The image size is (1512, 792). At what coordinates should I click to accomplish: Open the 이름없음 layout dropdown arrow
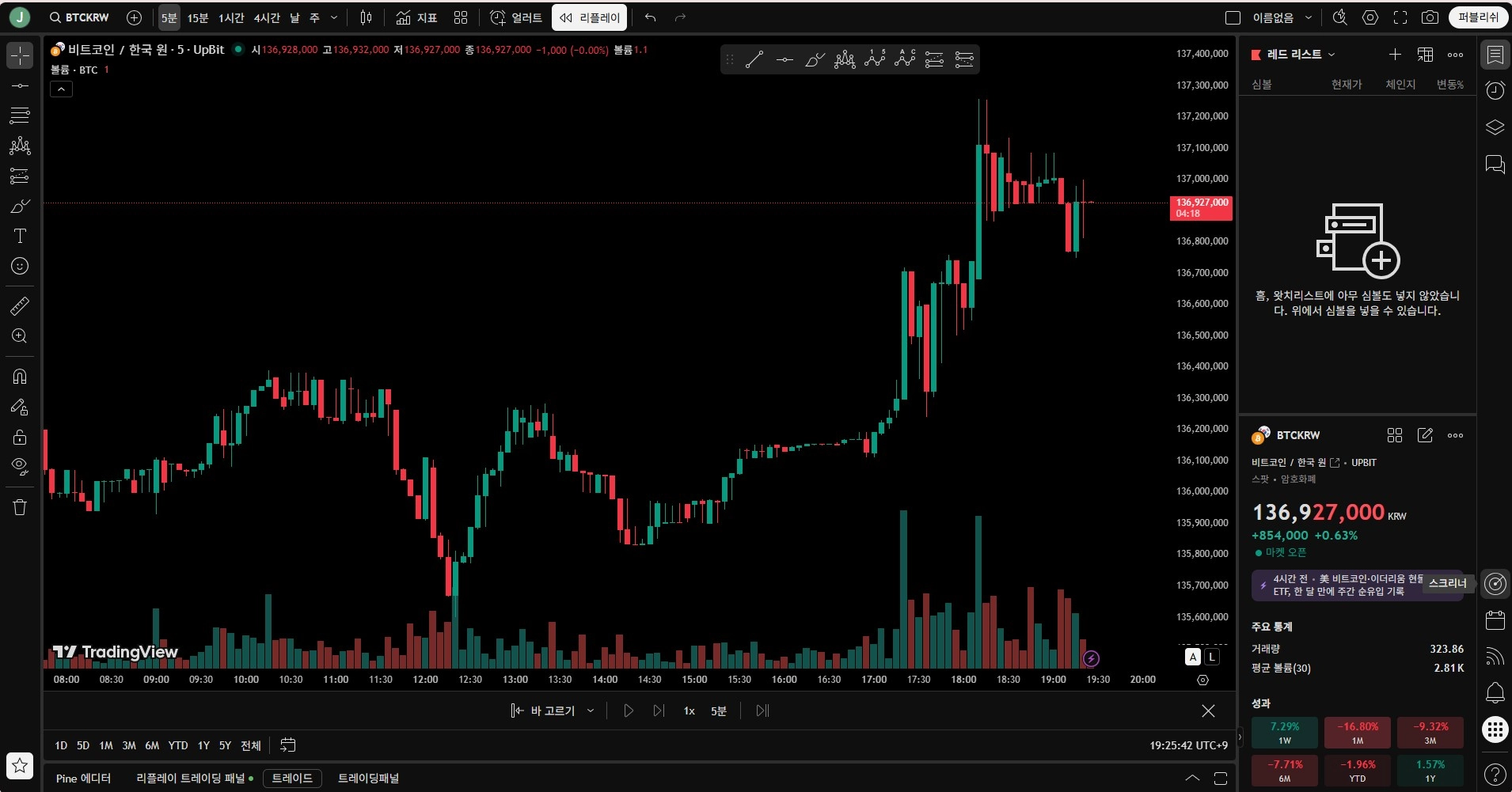1309,17
